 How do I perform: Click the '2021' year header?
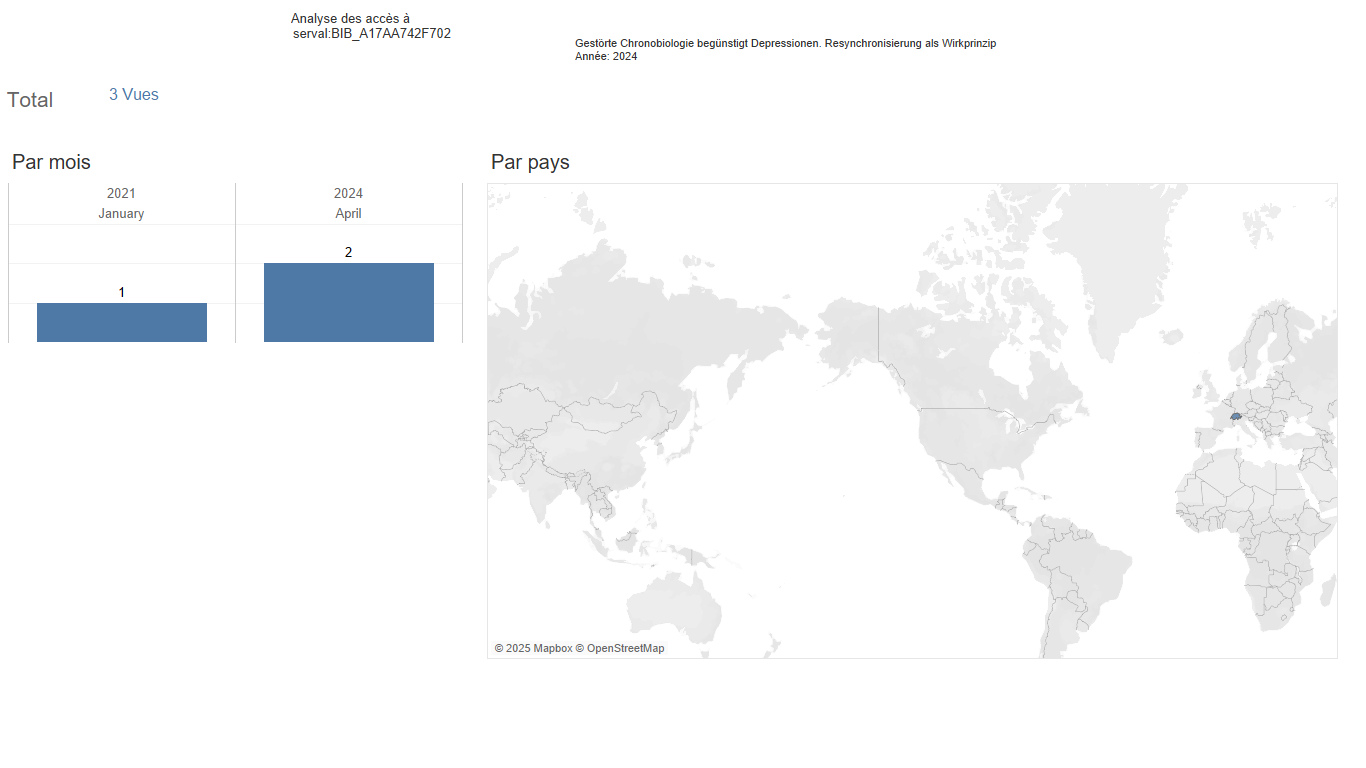pyautogui.click(x=121, y=193)
